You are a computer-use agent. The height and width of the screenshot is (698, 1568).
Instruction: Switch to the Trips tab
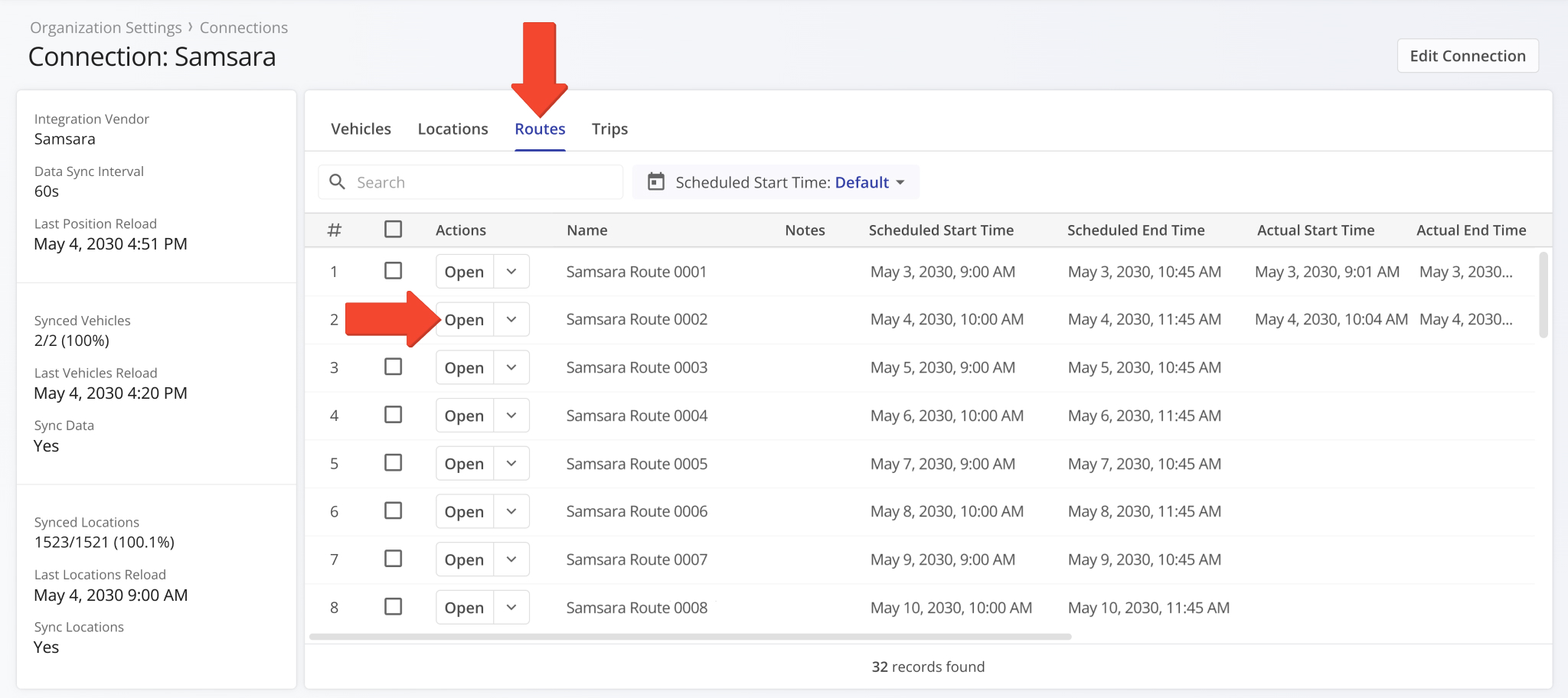(609, 129)
